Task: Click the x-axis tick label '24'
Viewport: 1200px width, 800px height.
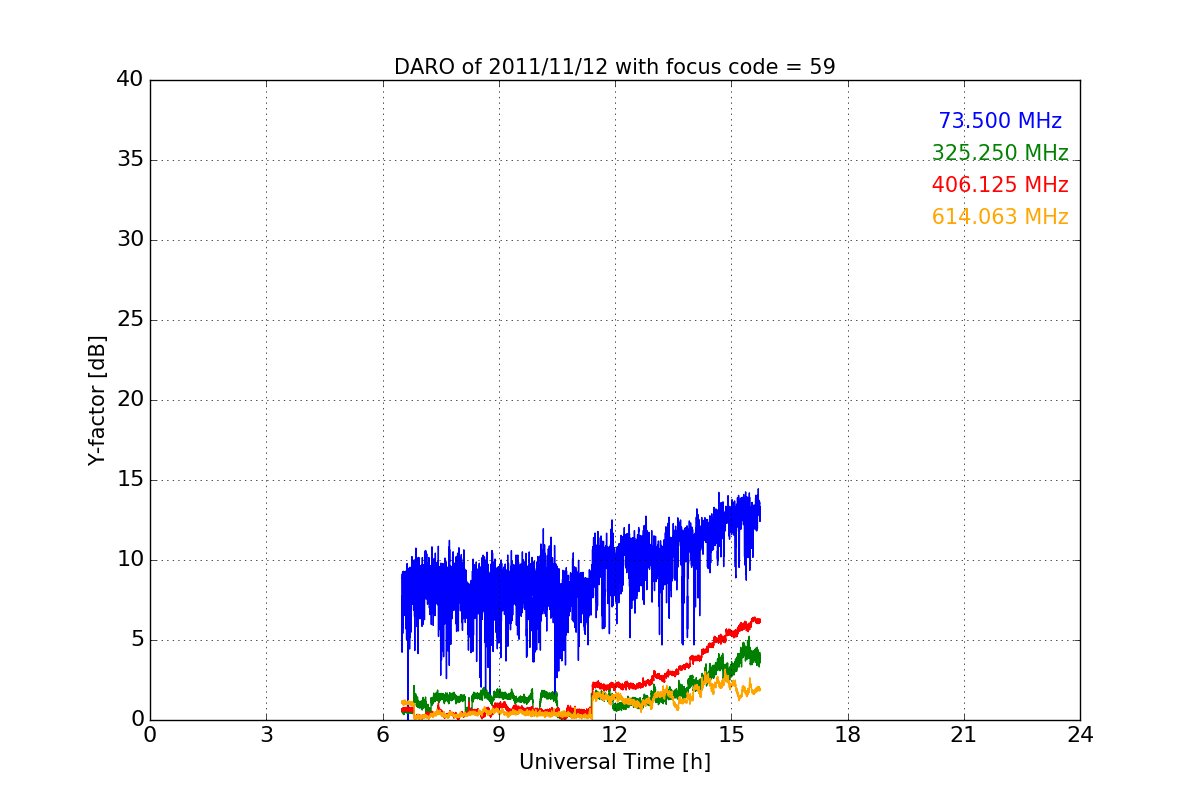Action: (x=1080, y=735)
